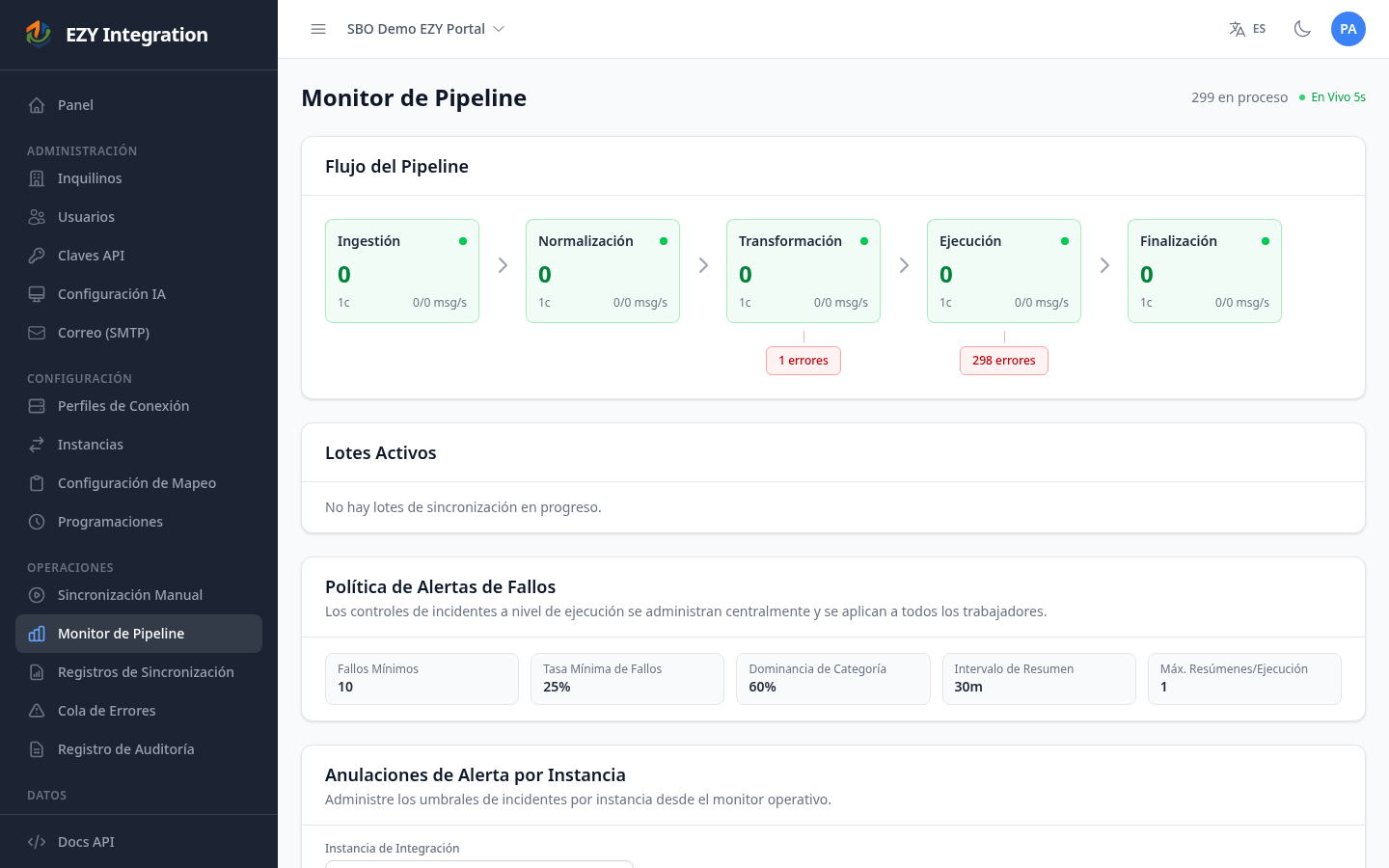Click the Programaciones clock icon
Viewport: 1389px width, 868px height.
37,522
